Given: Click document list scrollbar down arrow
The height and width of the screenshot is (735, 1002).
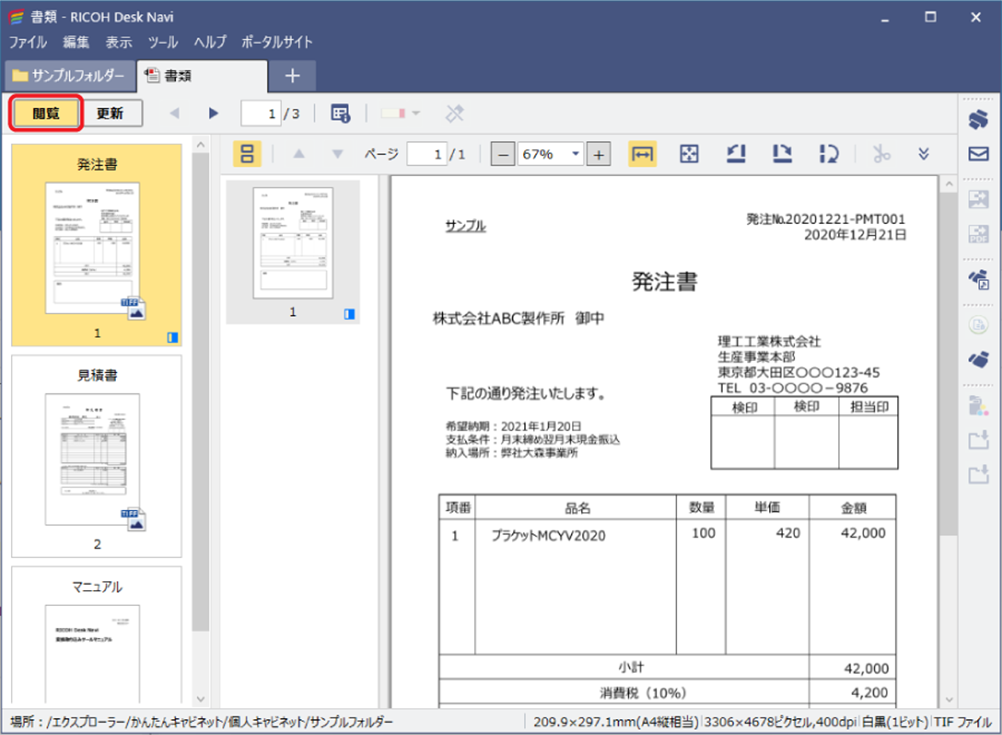Looking at the screenshot, I should point(201,699).
